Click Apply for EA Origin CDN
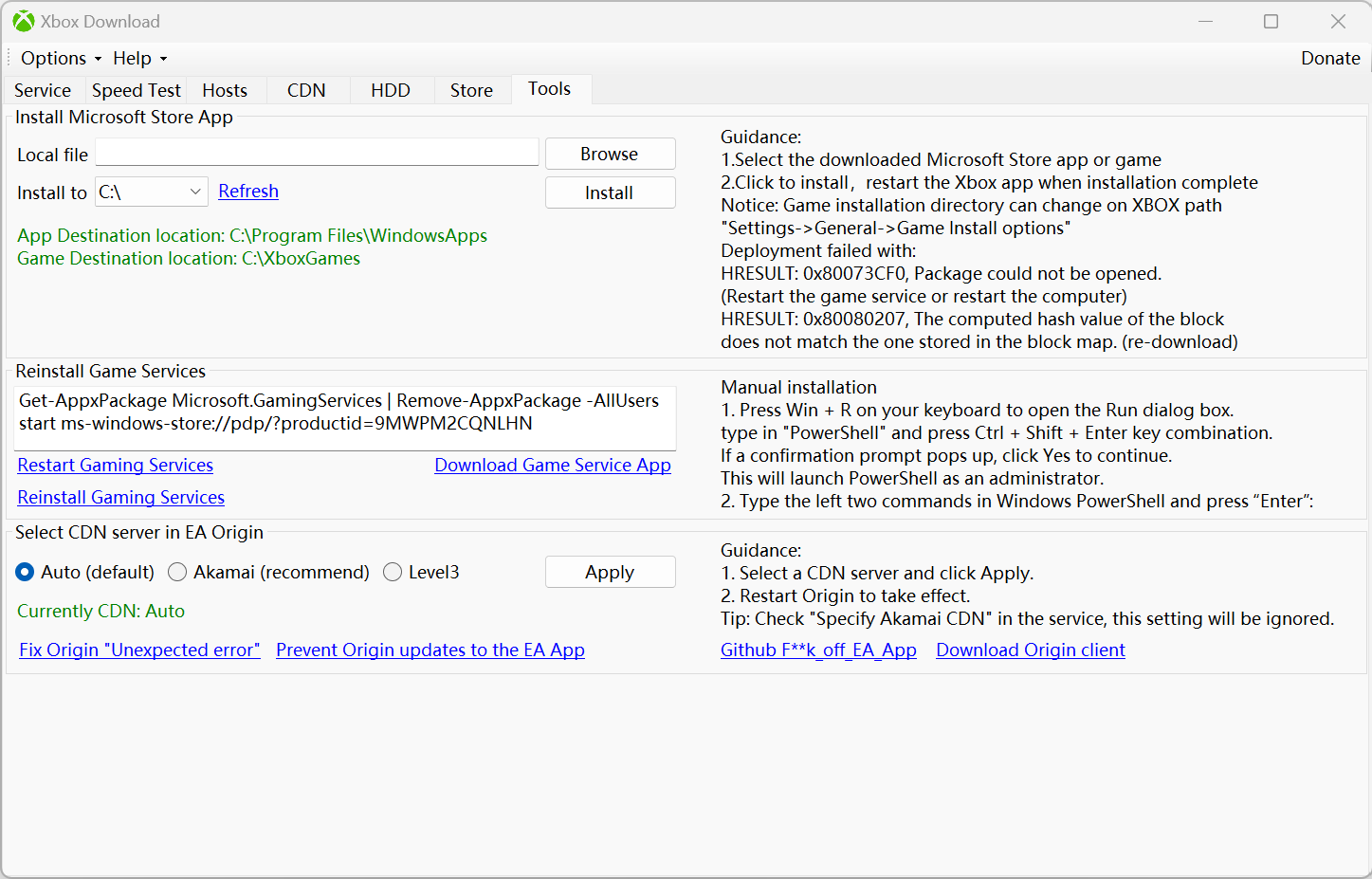This screenshot has height=879, width=1372. [x=610, y=572]
